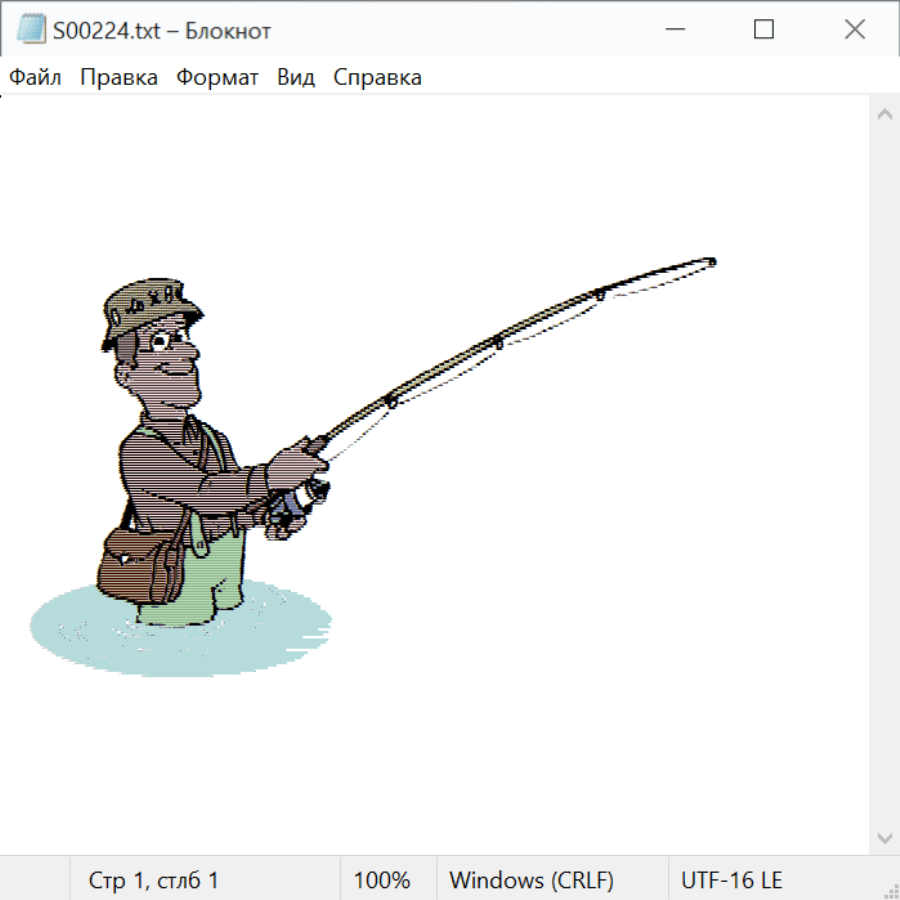Click the Notepad icon in title bar
This screenshot has width=900, height=900.
pos(30,30)
